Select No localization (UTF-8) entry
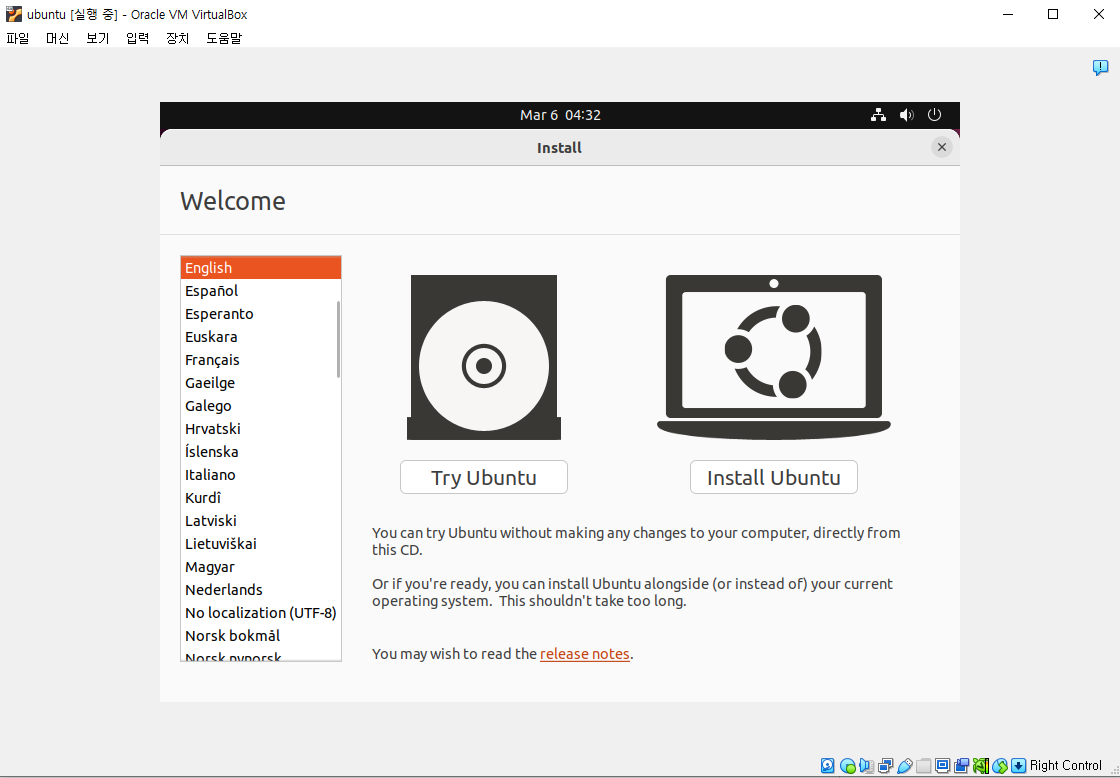The image size is (1120, 778). pyautogui.click(x=261, y=612)
